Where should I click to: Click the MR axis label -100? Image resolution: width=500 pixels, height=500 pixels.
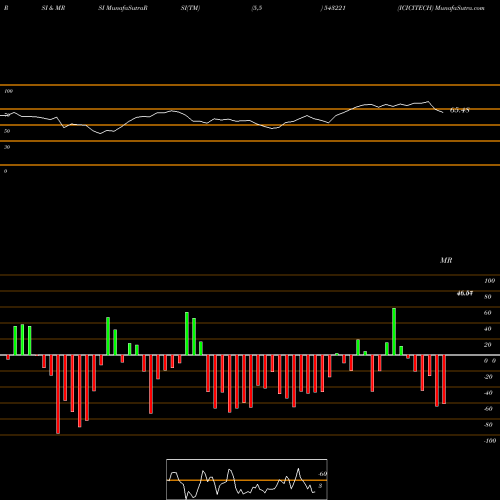point(490,441)
